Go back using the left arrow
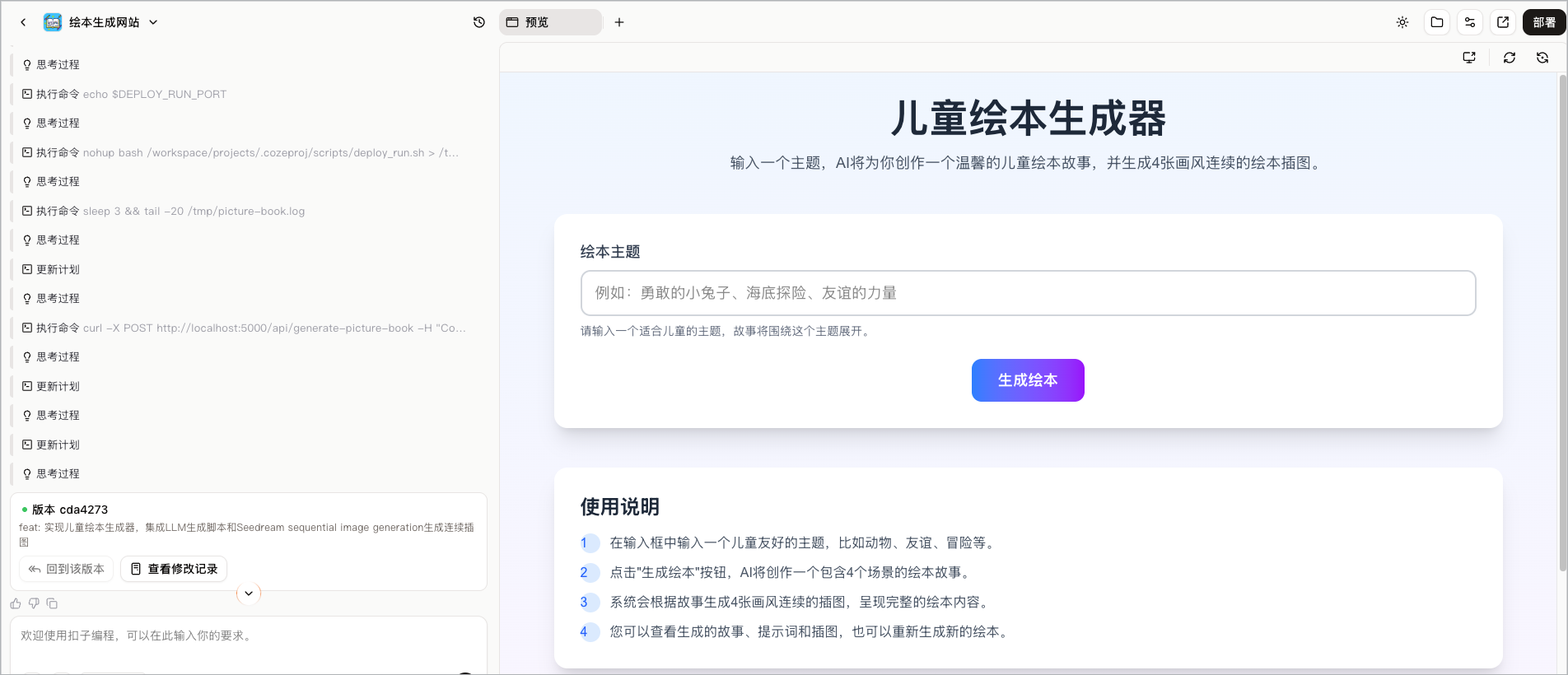This screenshot has width=1568, height=675. [23, 22]
